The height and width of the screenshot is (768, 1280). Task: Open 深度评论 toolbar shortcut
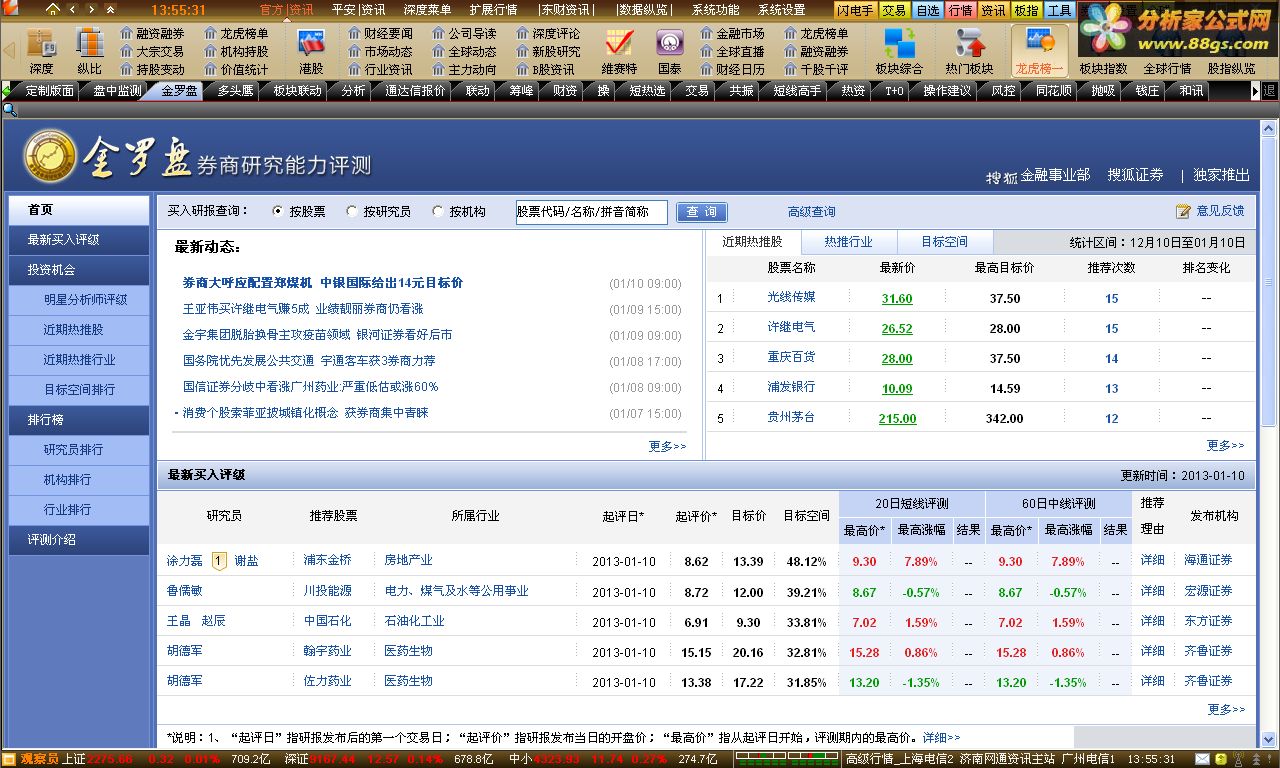click(548, 34)
